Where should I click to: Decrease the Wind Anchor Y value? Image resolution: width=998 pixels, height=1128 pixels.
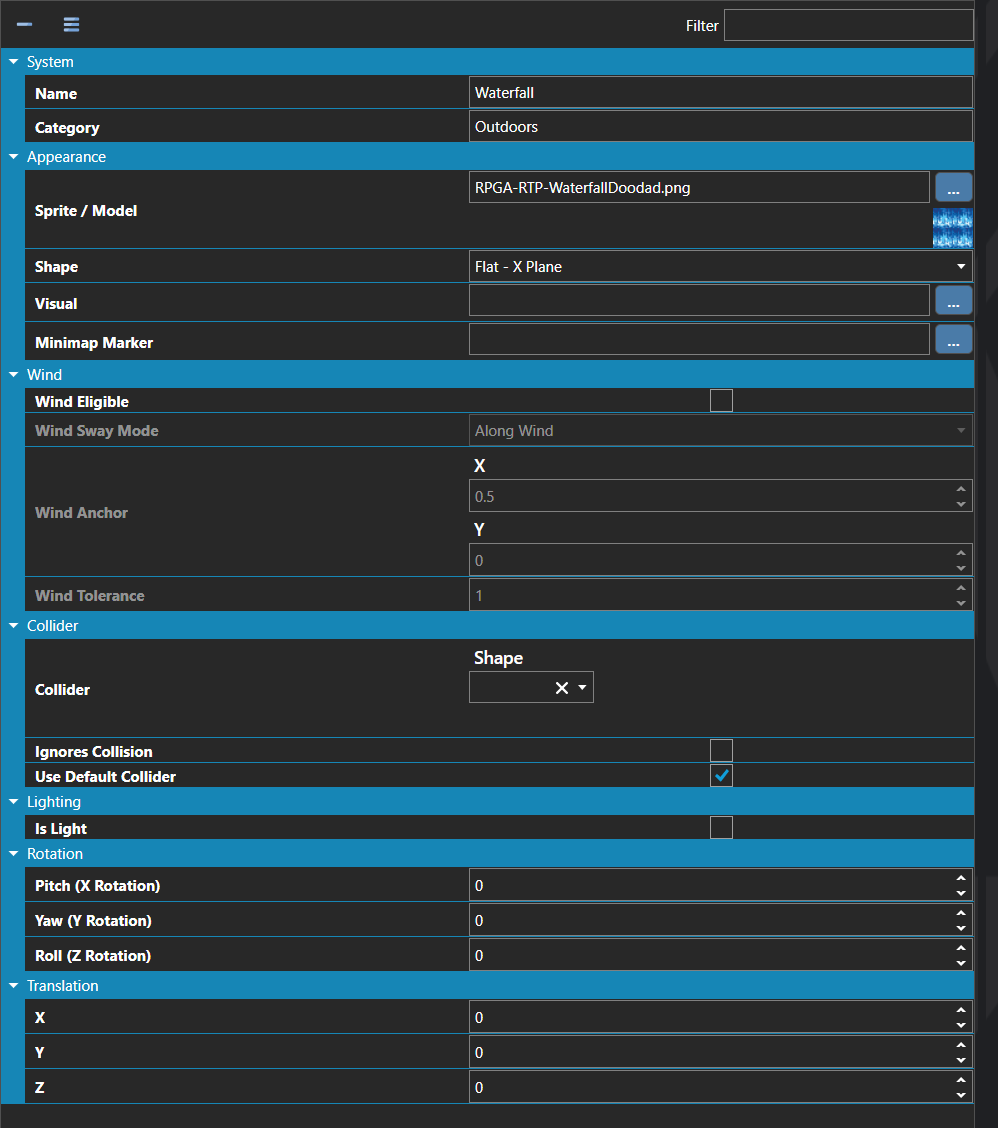point(961,568)
